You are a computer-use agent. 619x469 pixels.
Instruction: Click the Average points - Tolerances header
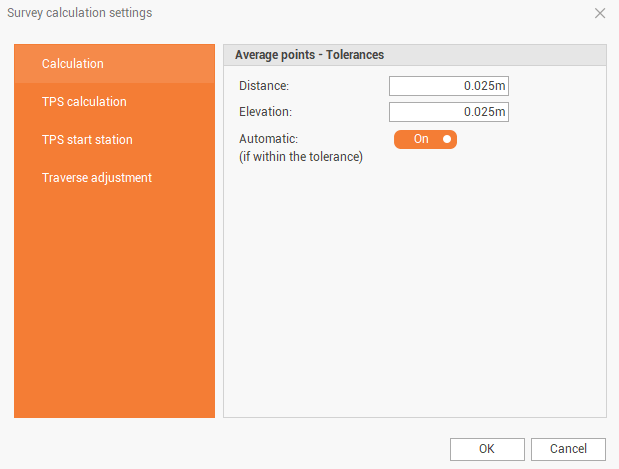point(310,55)
